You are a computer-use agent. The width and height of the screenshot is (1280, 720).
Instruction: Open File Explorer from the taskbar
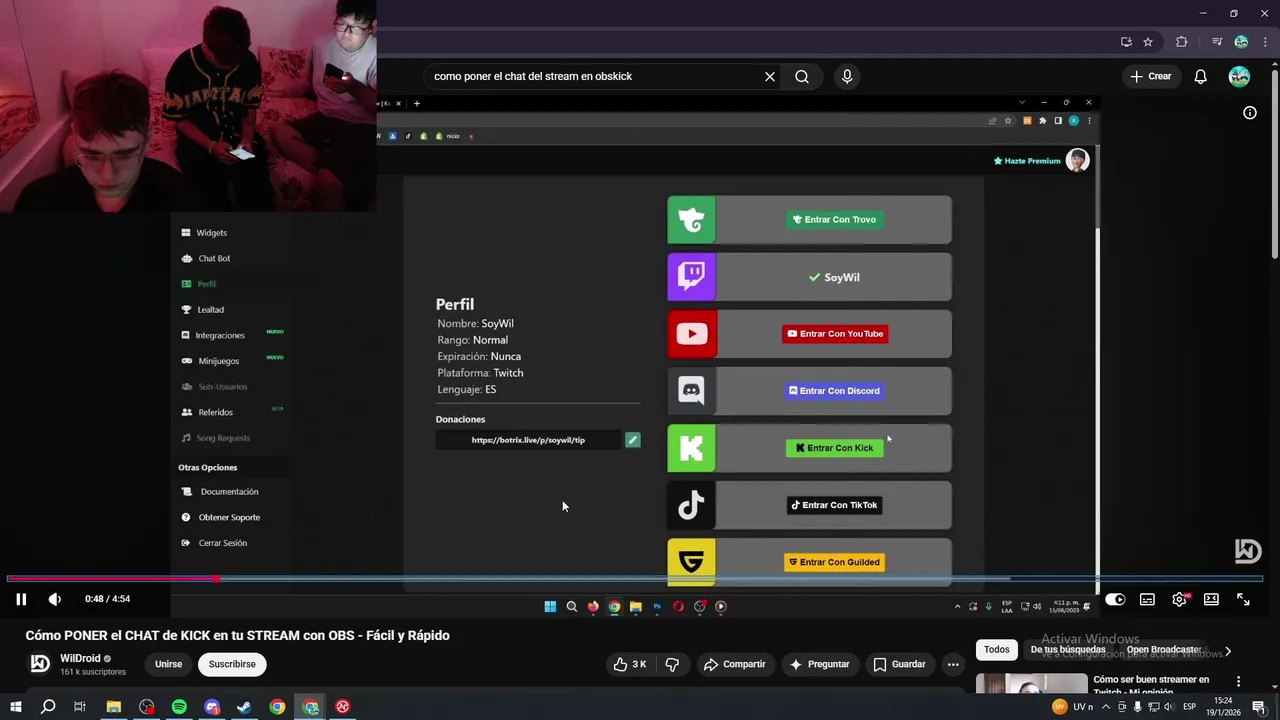click(x=114, y=707)
